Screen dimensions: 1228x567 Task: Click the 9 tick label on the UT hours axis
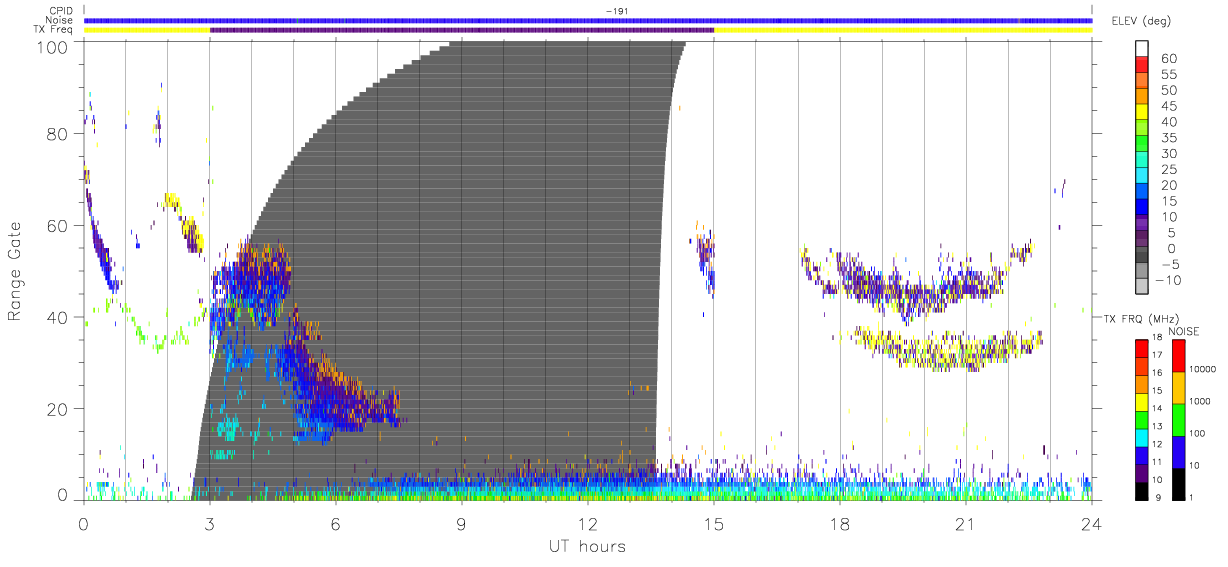pos(462,523)
